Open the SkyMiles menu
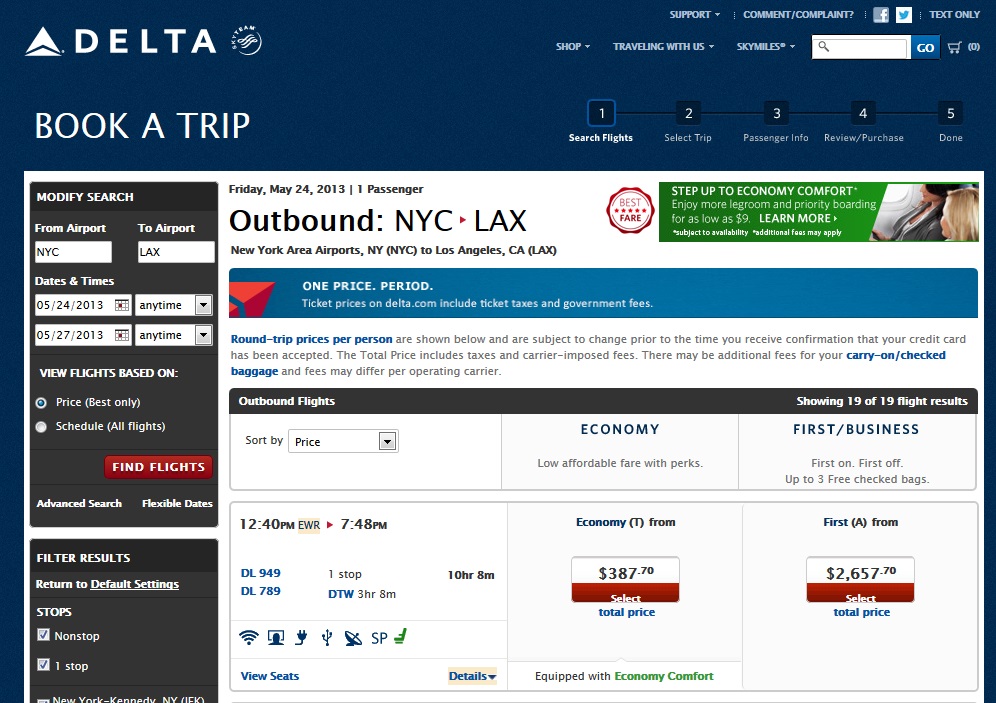Viewport: 996px width, 703px height. tap(766, 47)
